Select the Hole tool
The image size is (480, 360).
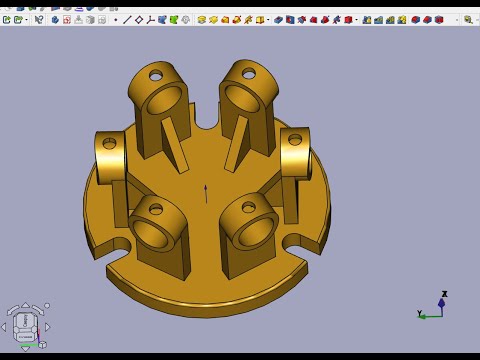(290, 20)
